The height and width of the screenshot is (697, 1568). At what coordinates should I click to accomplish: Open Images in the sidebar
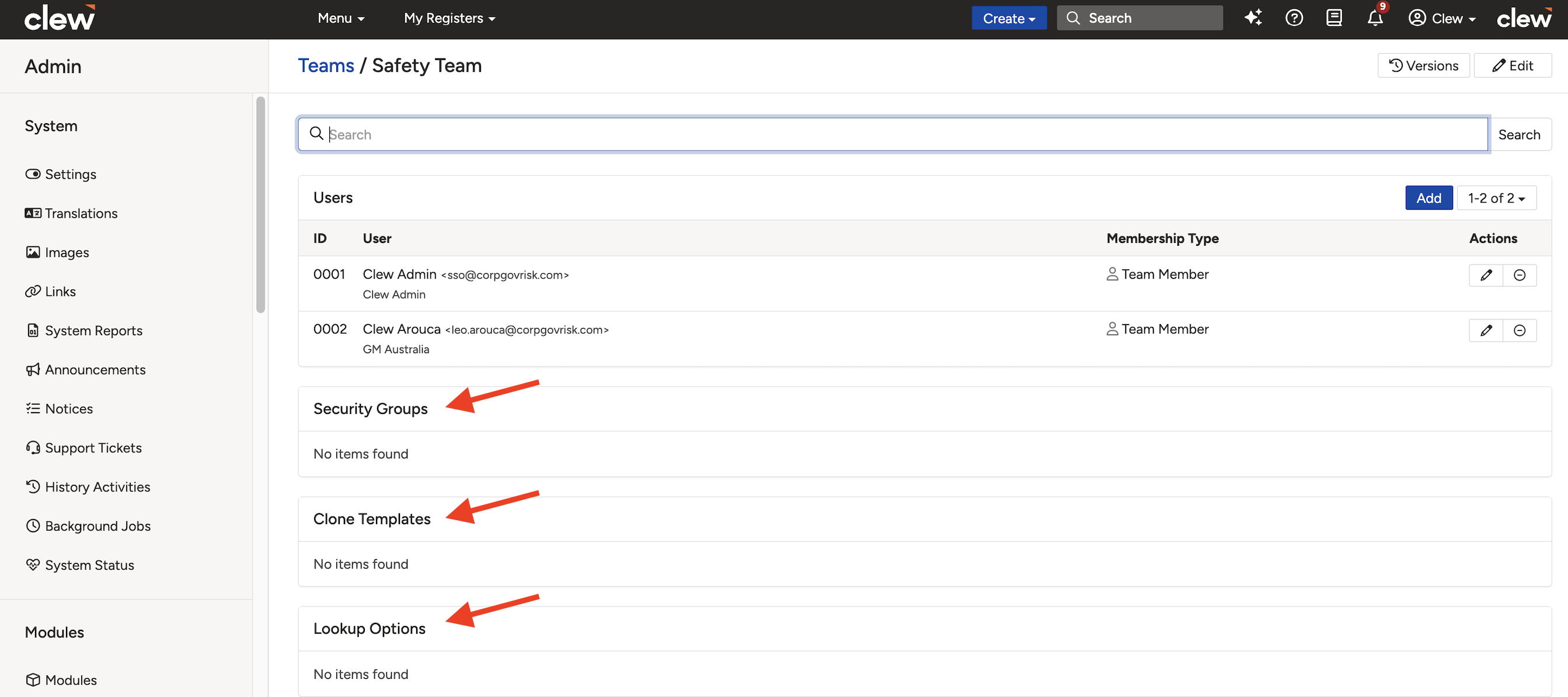(57, 252)
